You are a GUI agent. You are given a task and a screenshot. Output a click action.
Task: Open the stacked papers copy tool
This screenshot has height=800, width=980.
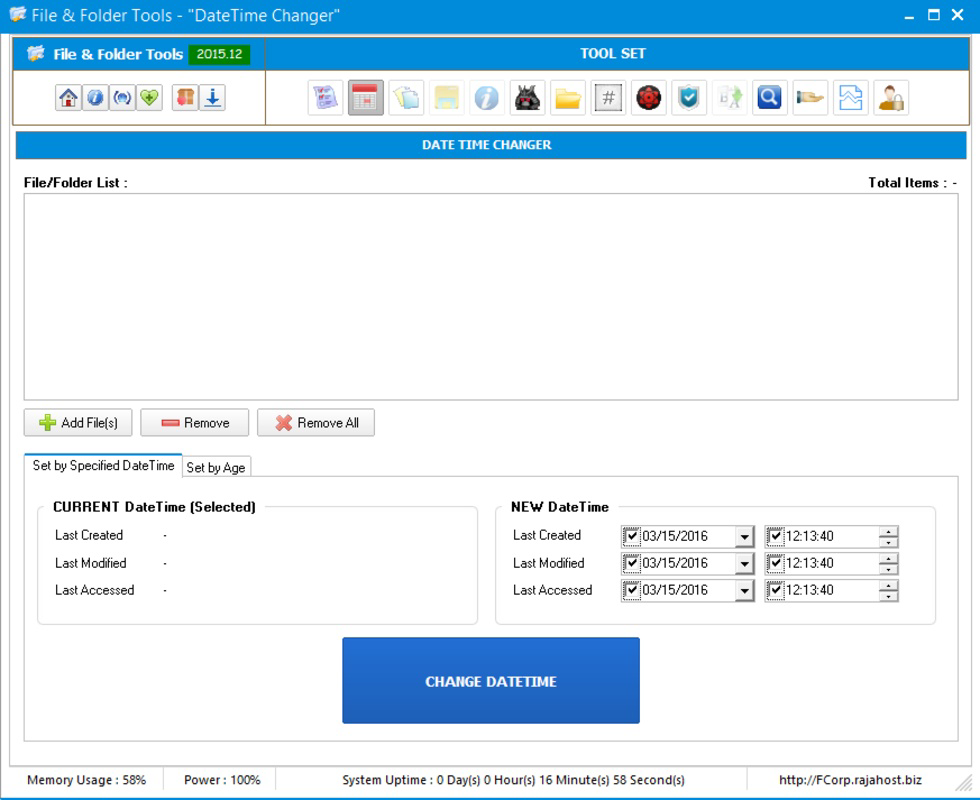coord(406,98)
